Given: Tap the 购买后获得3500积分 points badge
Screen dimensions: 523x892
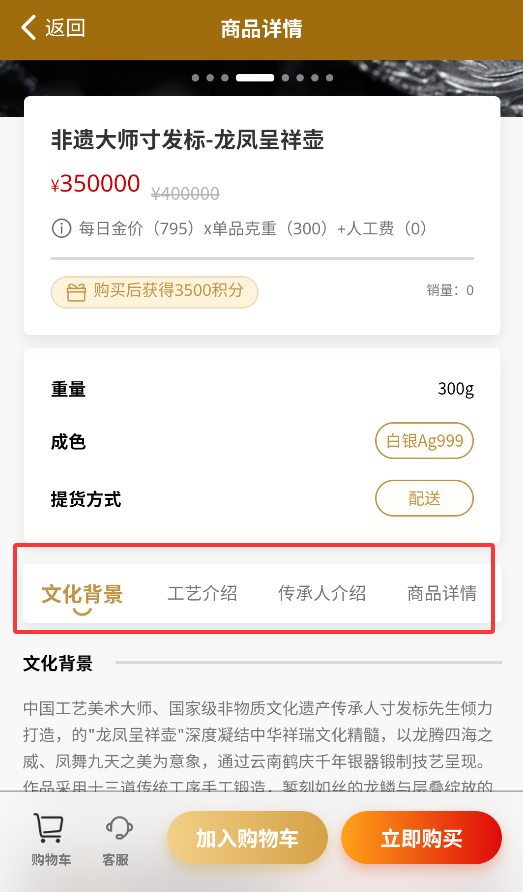Looking at the screenshot, I should pos(154,292).
